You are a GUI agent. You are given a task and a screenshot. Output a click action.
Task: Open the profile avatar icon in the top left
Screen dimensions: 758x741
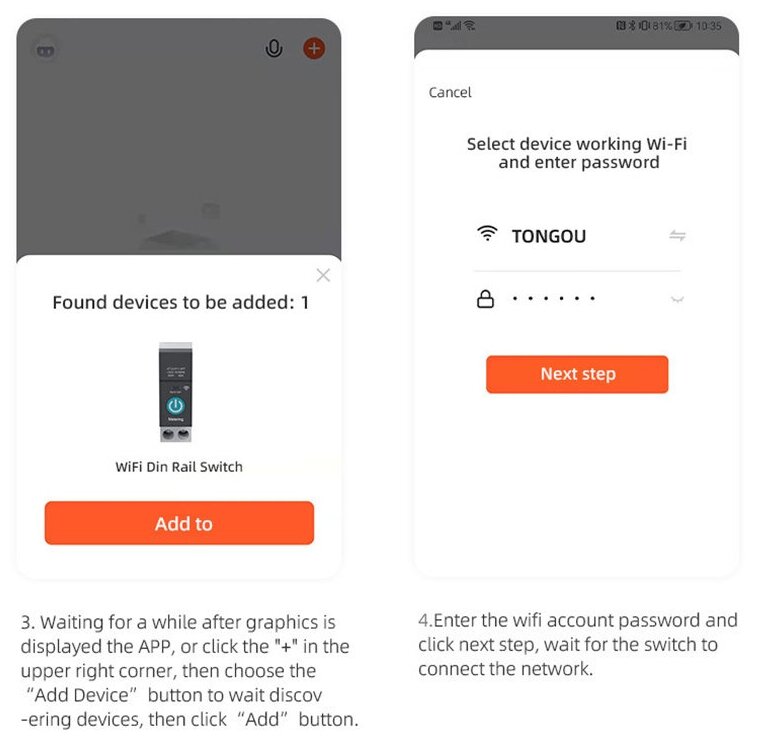(x=46, y=50)
